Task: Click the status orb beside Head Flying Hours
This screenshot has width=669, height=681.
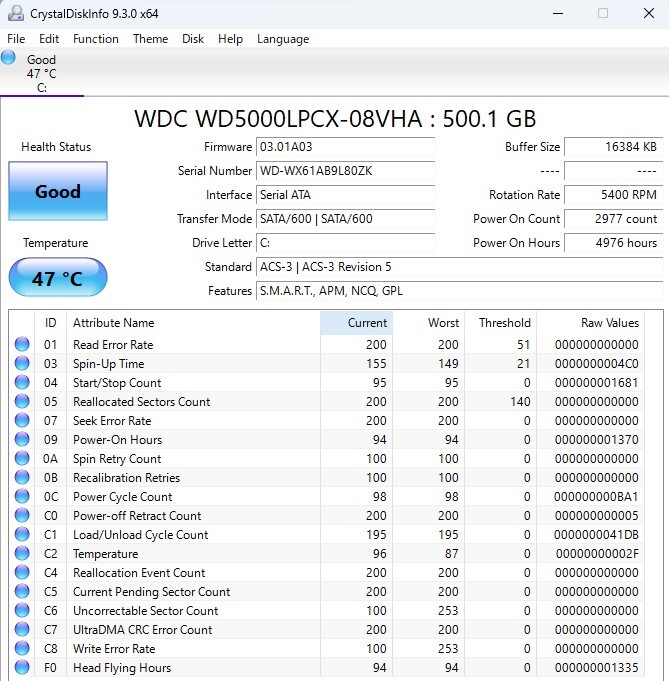Action: [22, 668]
